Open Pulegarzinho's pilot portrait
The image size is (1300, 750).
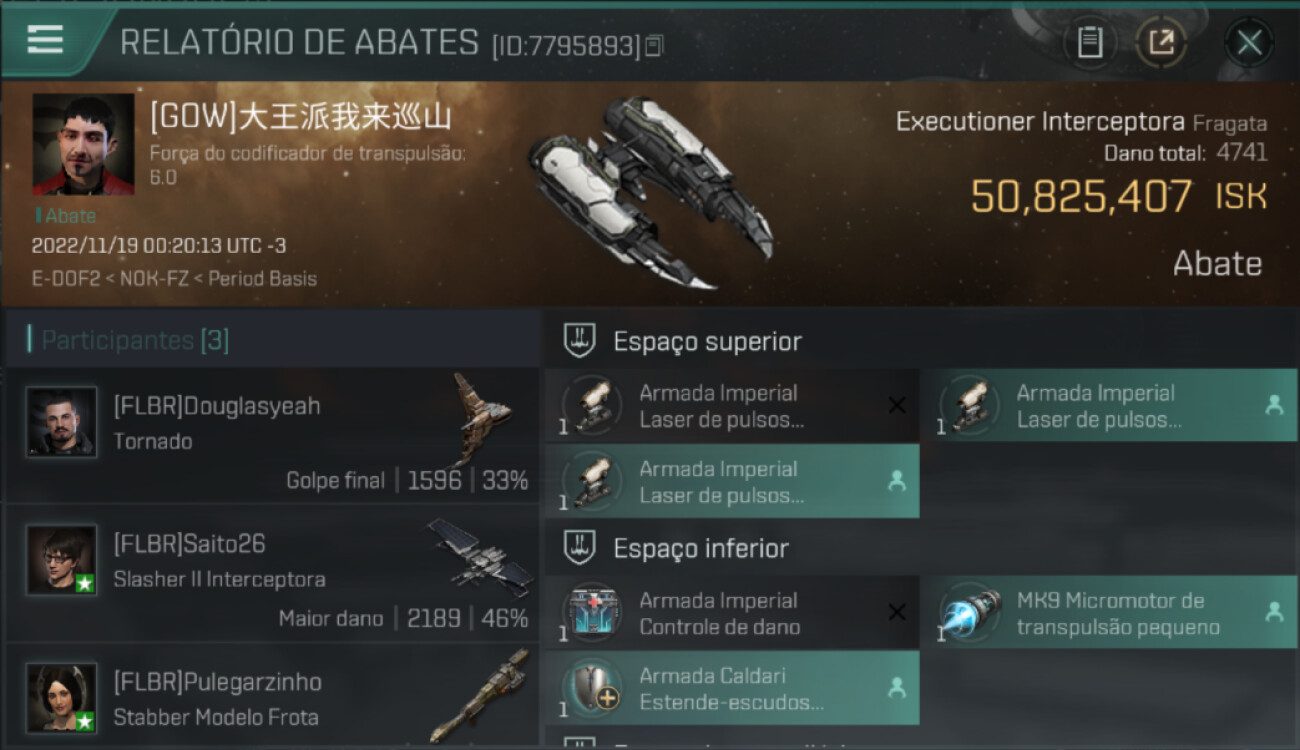61,697
